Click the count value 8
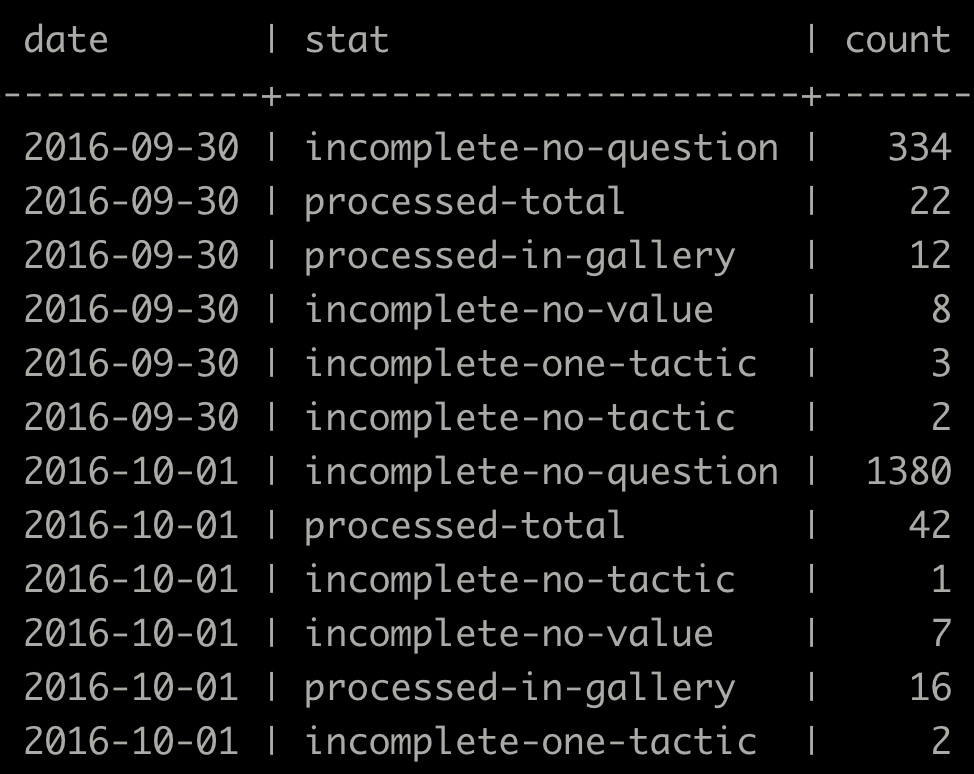This screenshot has height=774, width=974. (940, 310)
